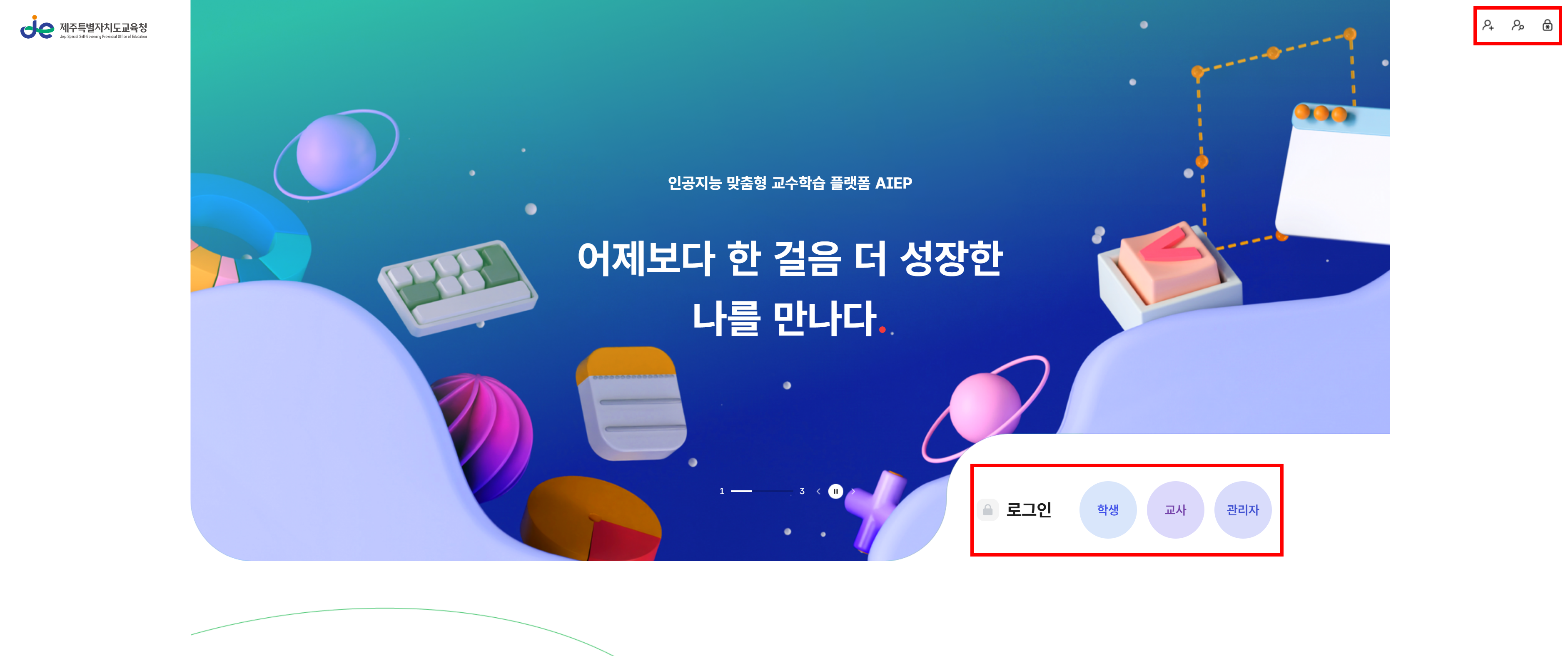
Task: Select slide number 1 indicator
Action: pyautogui.click(x=722, y=491)
